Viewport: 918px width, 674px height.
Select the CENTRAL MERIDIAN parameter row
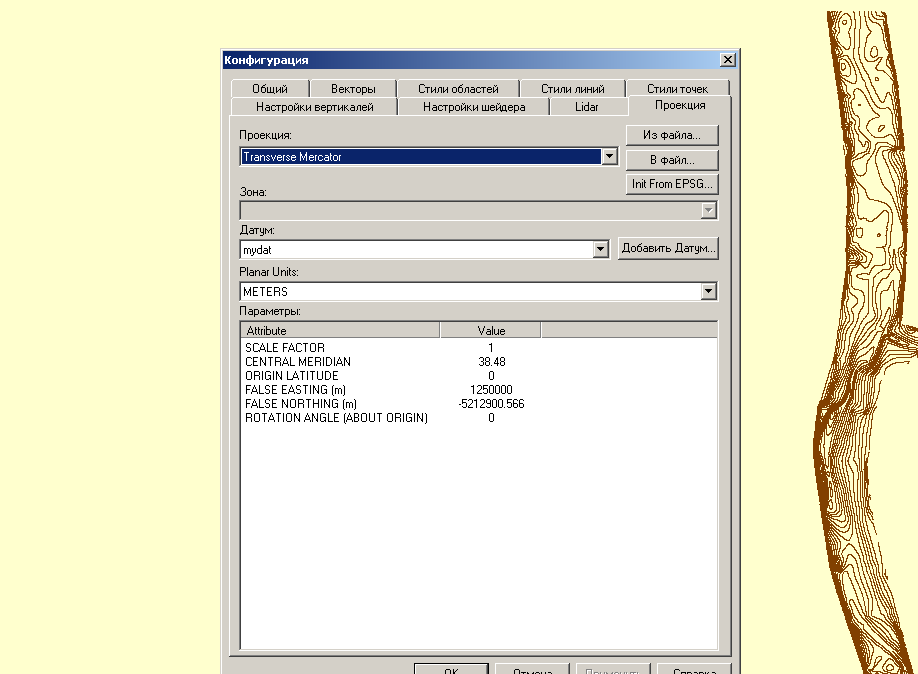coord(298,362)
